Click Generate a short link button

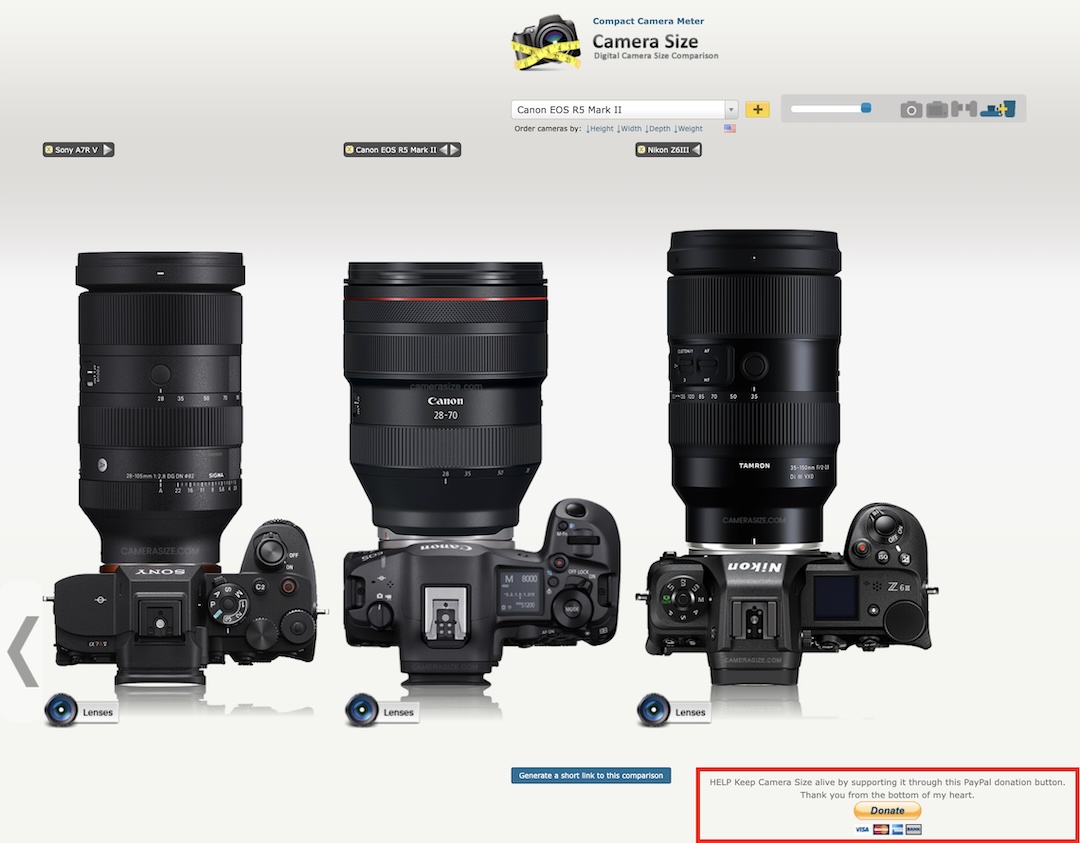(591, 775)
